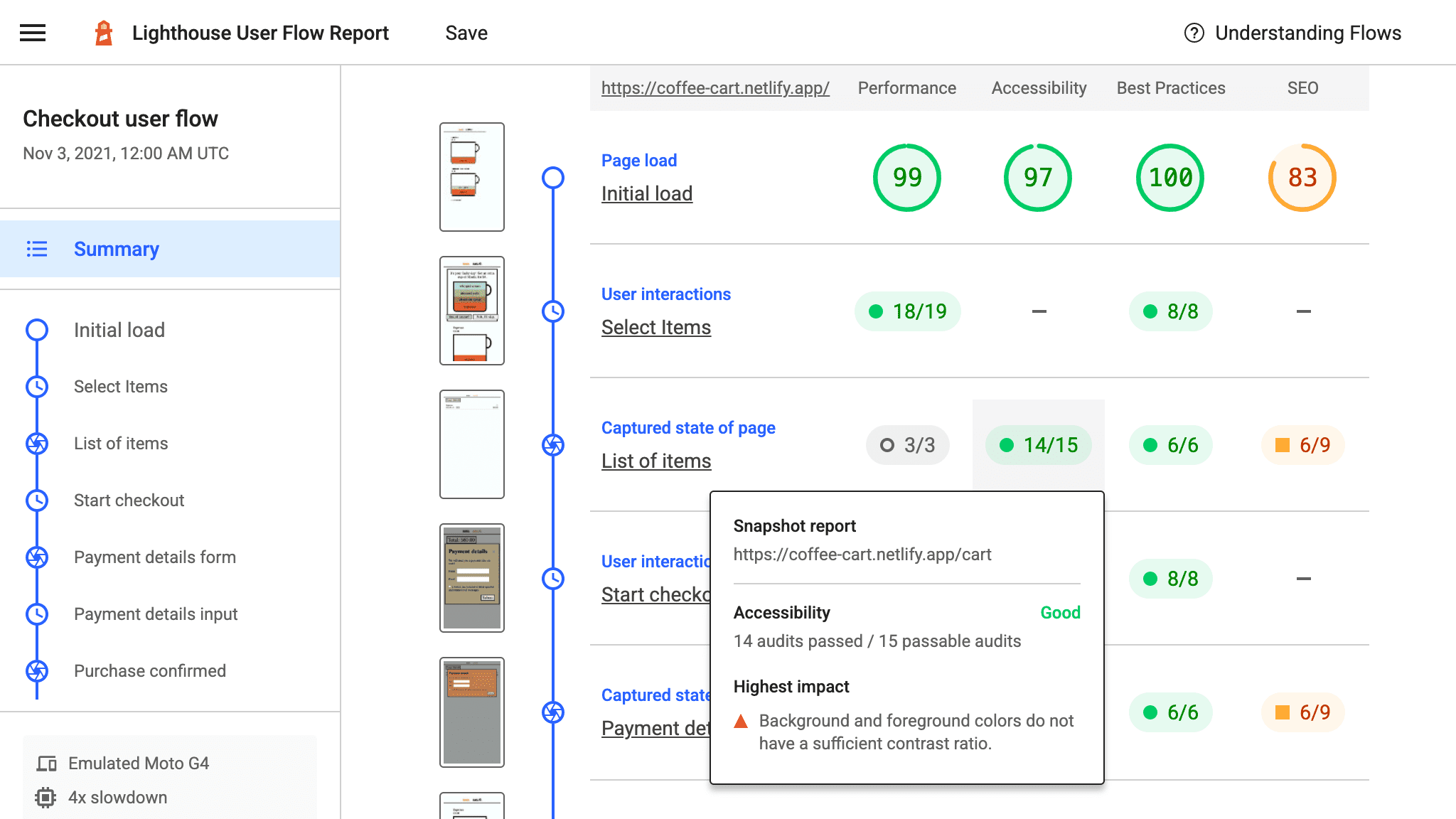Click the Initial load flow step
This screenshot has width=1456, height=819.
(120, 329)
